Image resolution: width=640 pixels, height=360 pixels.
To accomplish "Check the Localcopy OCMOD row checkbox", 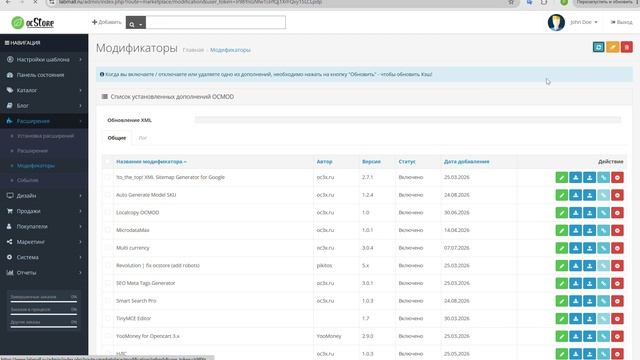I will point(108,213).
